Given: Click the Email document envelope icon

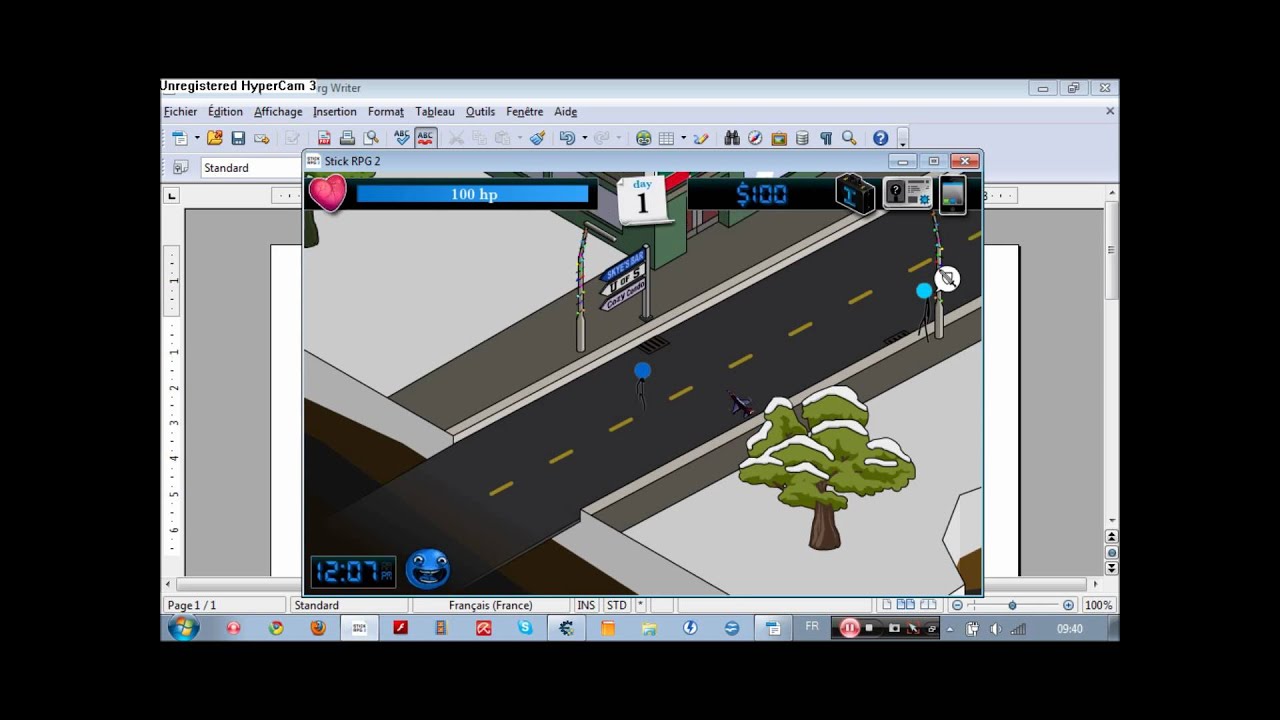Looking at the screenshot, I should [x=262, y=138].
